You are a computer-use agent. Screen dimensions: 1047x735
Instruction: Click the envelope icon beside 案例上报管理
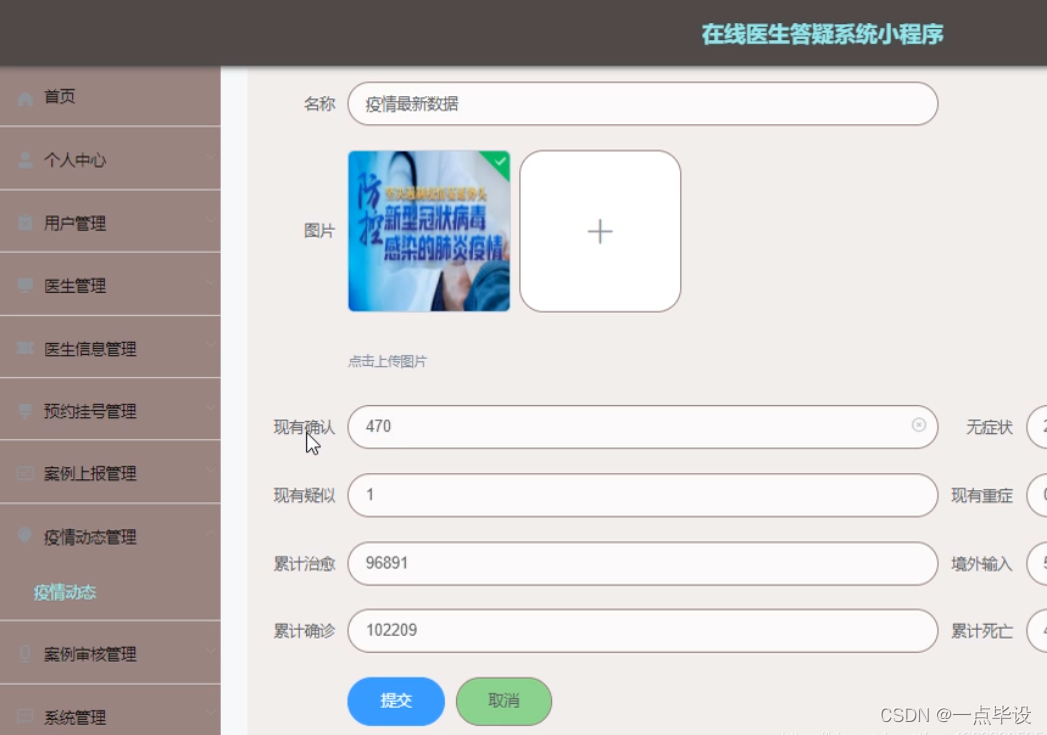click(26, 474)
